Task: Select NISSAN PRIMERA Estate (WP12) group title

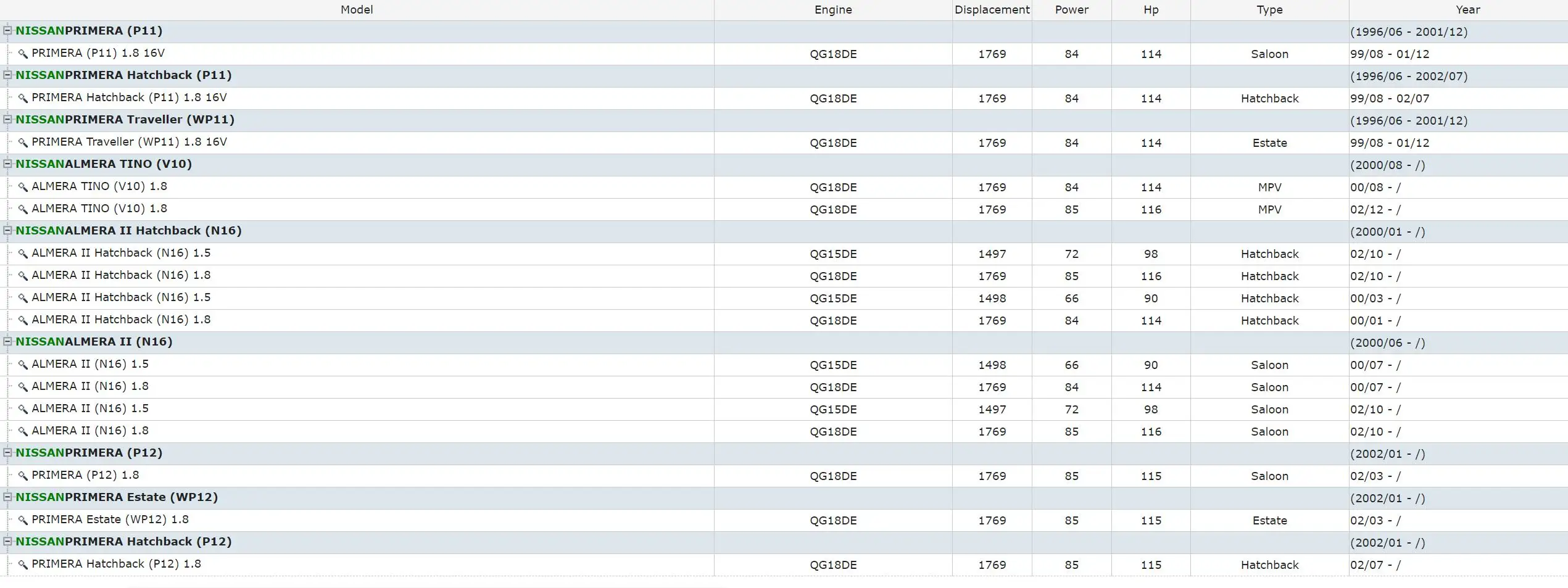Action: tap(117, 497)
